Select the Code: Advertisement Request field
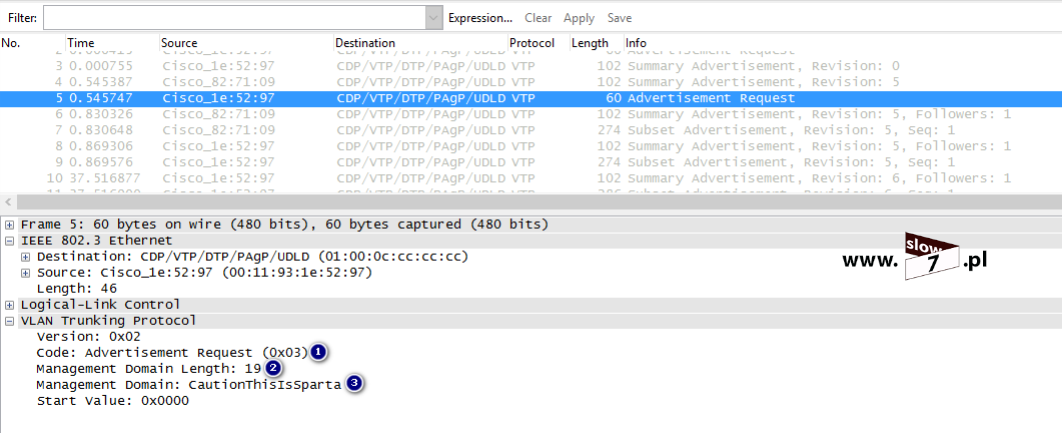 [172, 352]
